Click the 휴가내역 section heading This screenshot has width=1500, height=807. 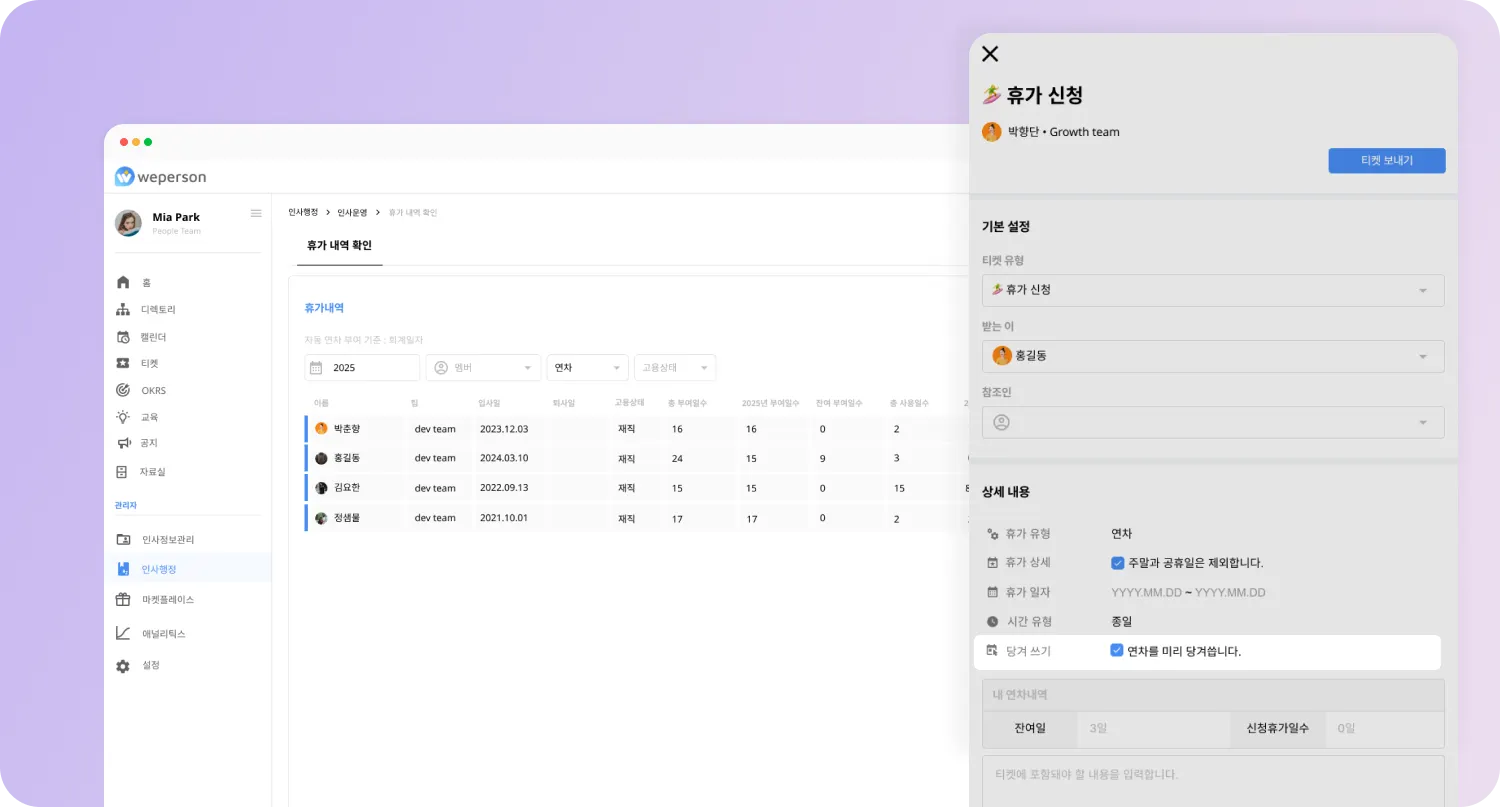coord(324,308)
